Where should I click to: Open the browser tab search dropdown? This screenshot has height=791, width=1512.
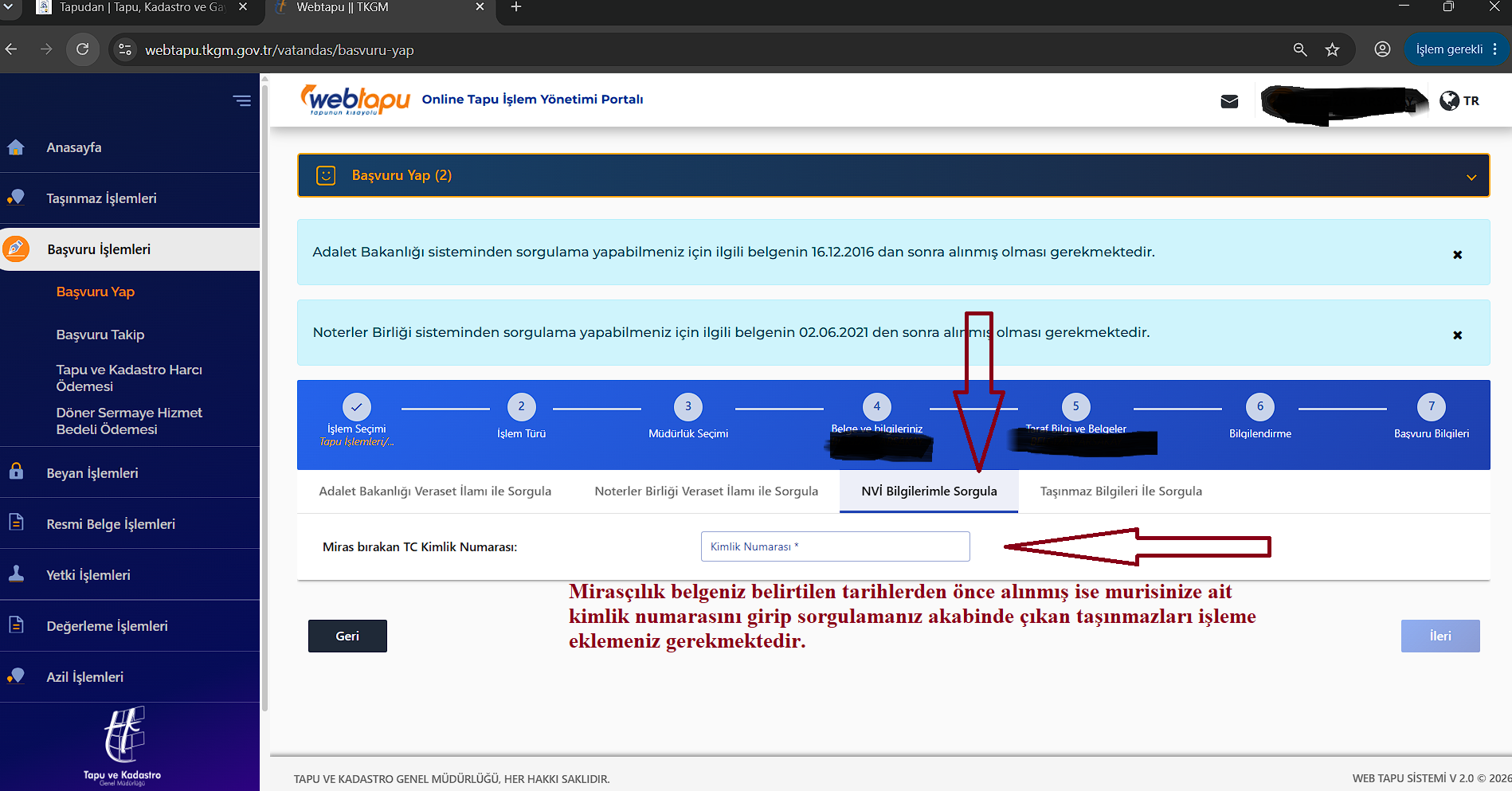click(10, 7)
